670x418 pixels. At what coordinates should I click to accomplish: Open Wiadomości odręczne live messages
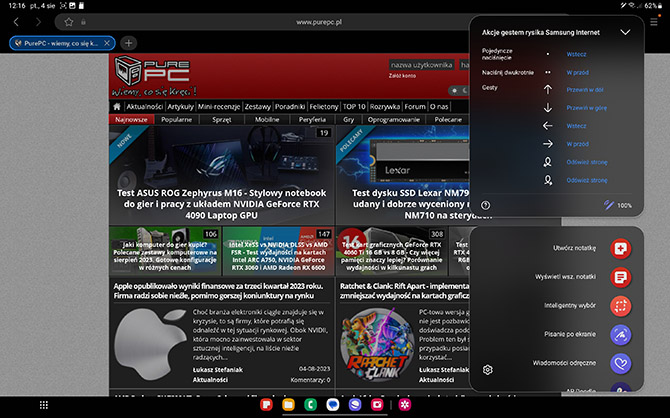(620, 364)
